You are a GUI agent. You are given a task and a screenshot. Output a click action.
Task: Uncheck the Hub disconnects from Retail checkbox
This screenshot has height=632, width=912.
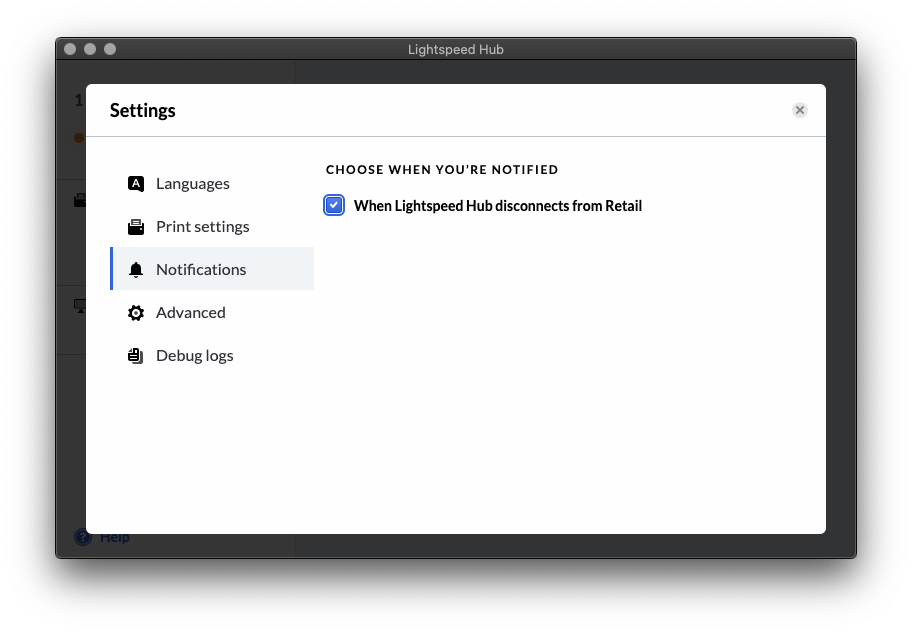(x=334, y=205)
